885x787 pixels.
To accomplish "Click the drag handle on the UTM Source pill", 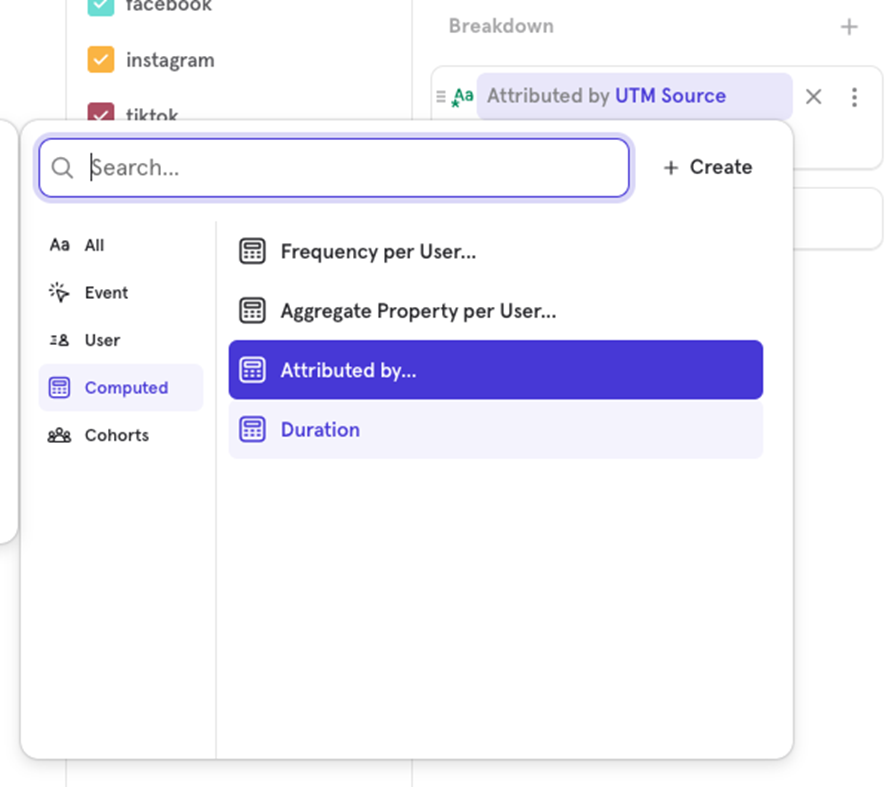I will click(x=440, y=96).
